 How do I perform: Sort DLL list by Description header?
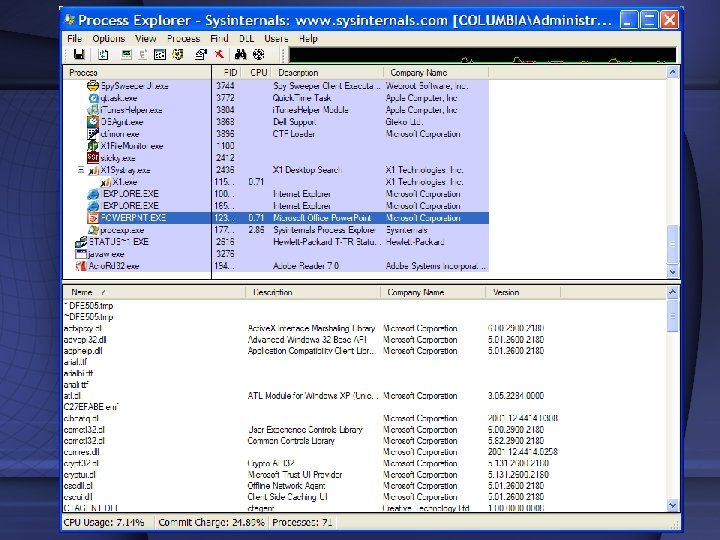pyautogui.click(x=313, y=292)
